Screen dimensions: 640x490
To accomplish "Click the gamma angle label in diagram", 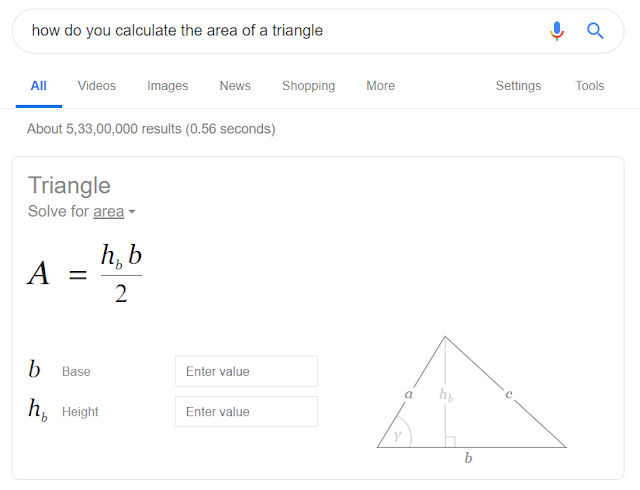I will pos(398,436).
